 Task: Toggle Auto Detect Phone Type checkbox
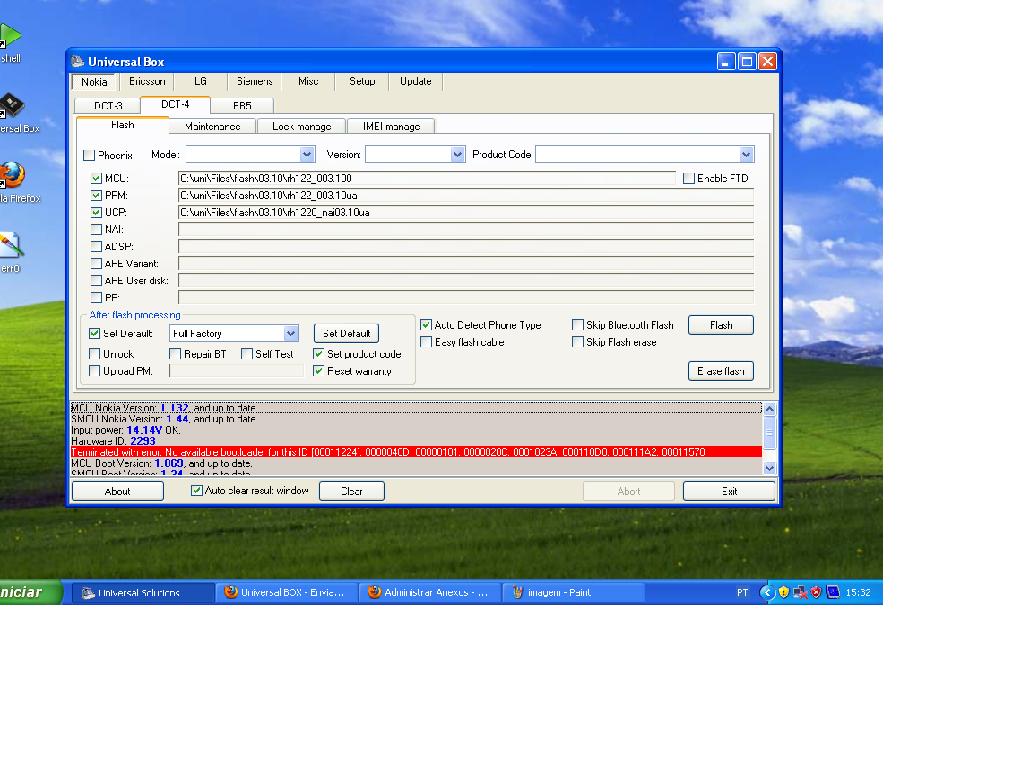[x=426, y=325]
